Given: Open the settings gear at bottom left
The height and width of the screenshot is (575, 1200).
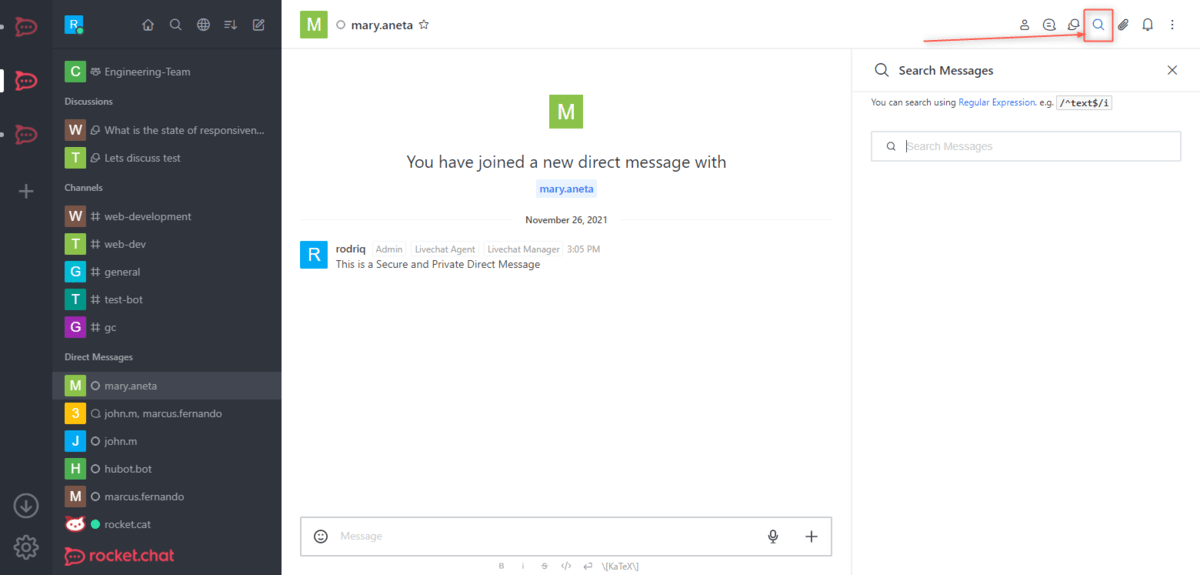Looking at the screenshot, I should pyautogui.click(x=26, y=547).
